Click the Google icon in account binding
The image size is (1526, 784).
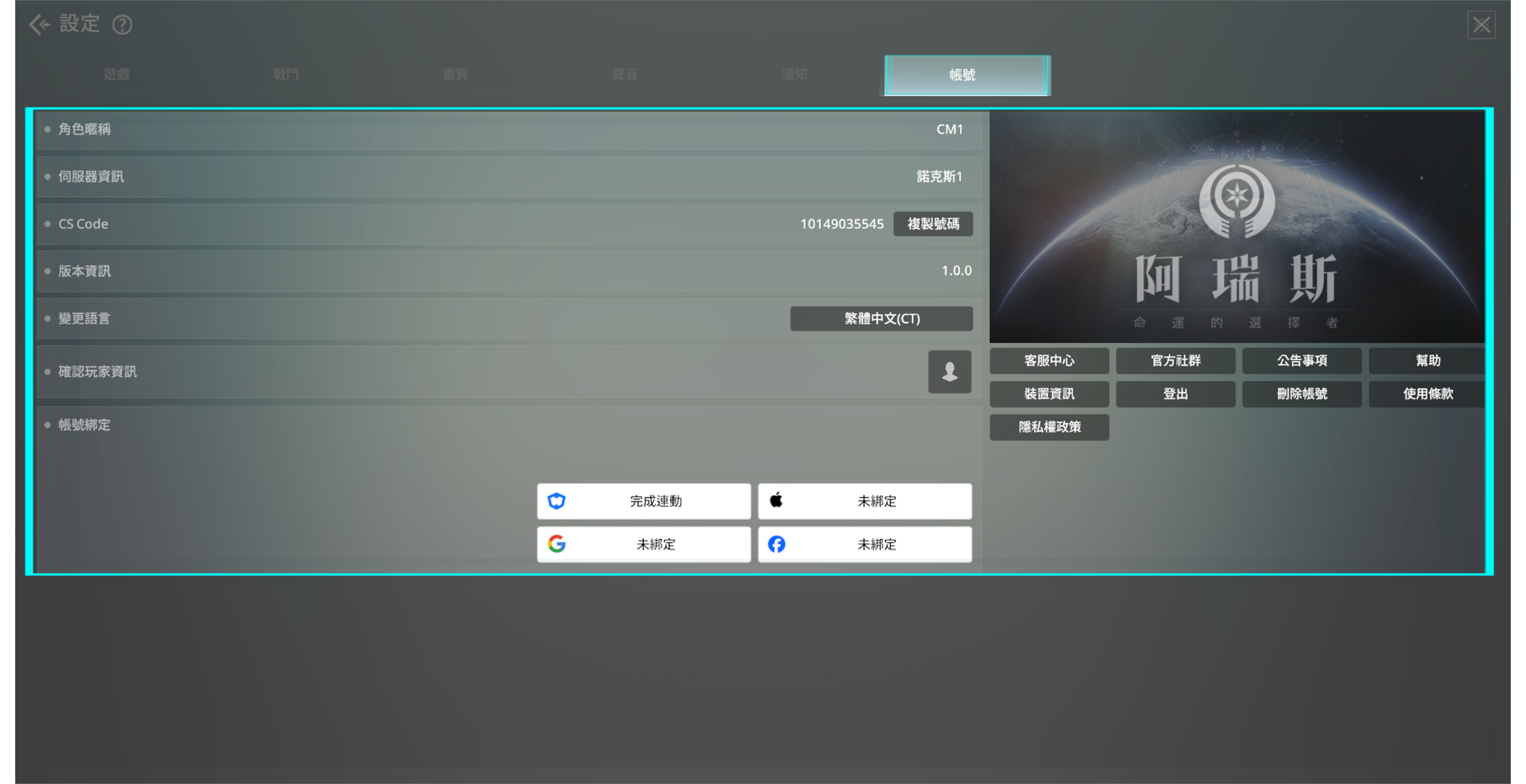tap(557, 544)
